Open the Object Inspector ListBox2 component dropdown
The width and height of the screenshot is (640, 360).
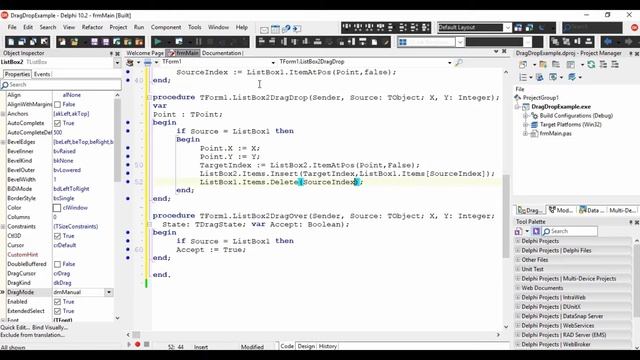(x=117, y=62)
